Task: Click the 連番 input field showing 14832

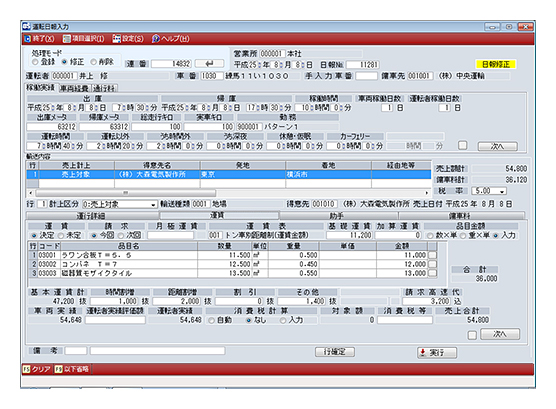Action: pyautogui.click(x=172, y=64)
